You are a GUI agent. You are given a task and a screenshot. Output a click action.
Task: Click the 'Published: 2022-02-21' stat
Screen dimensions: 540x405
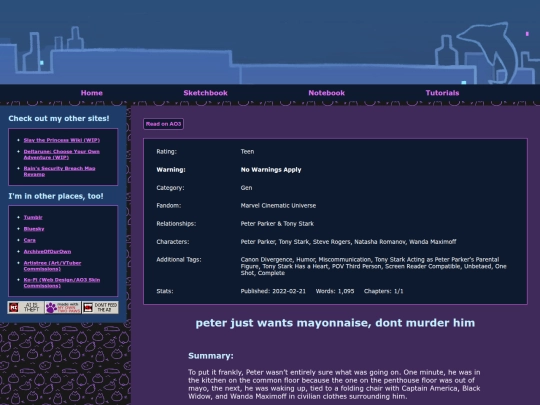click(273, 291)
